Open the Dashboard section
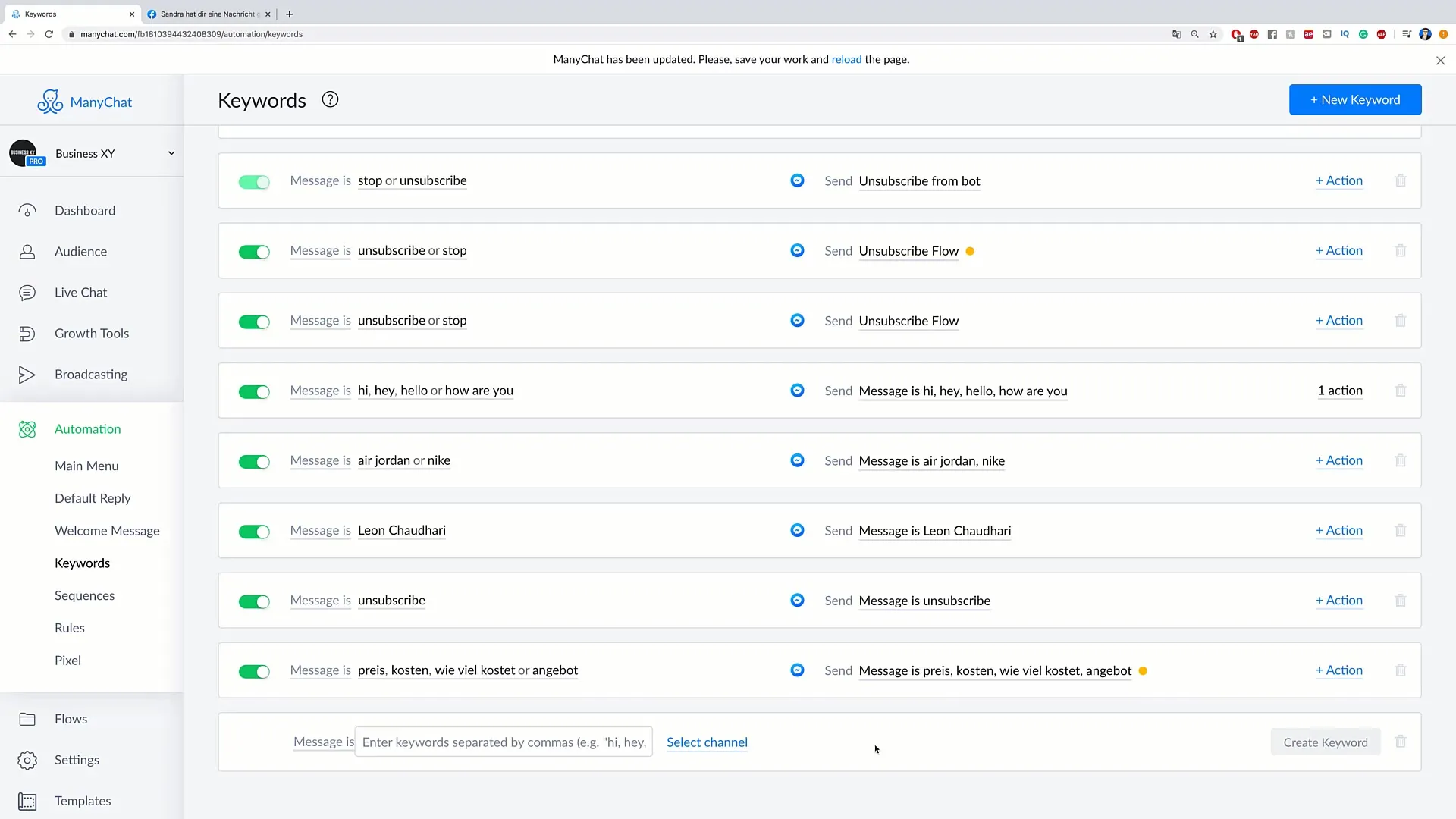 [x=85, y=210]
